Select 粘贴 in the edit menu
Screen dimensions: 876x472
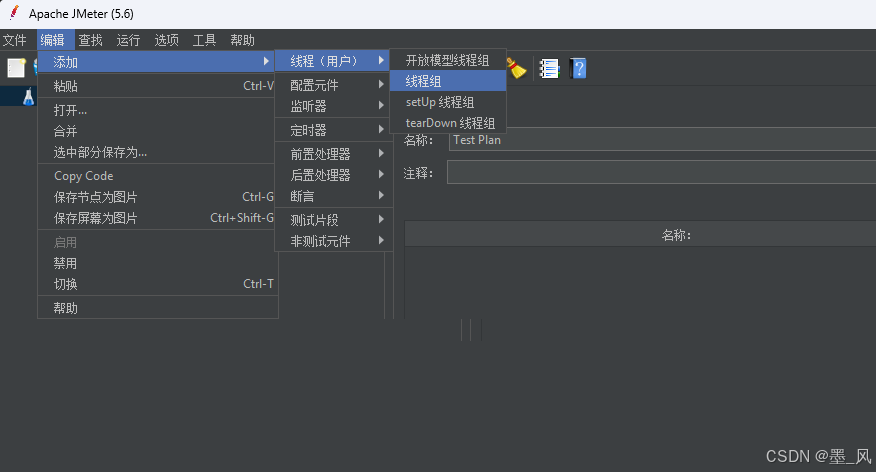click(x=158, y=86)
